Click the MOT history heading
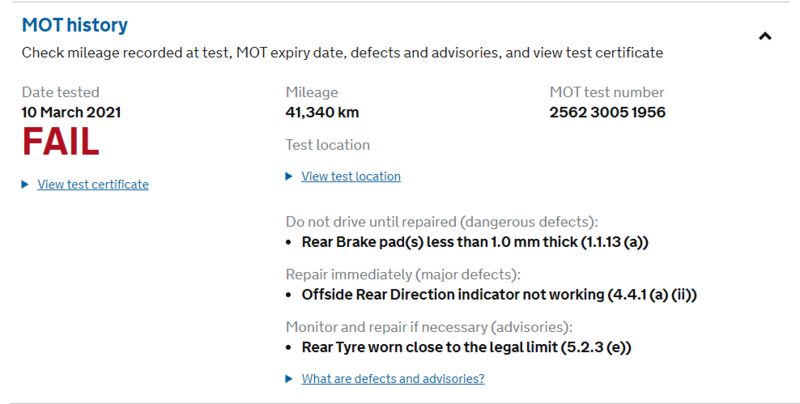Viewport: 800px width, 404px height. 75,24
